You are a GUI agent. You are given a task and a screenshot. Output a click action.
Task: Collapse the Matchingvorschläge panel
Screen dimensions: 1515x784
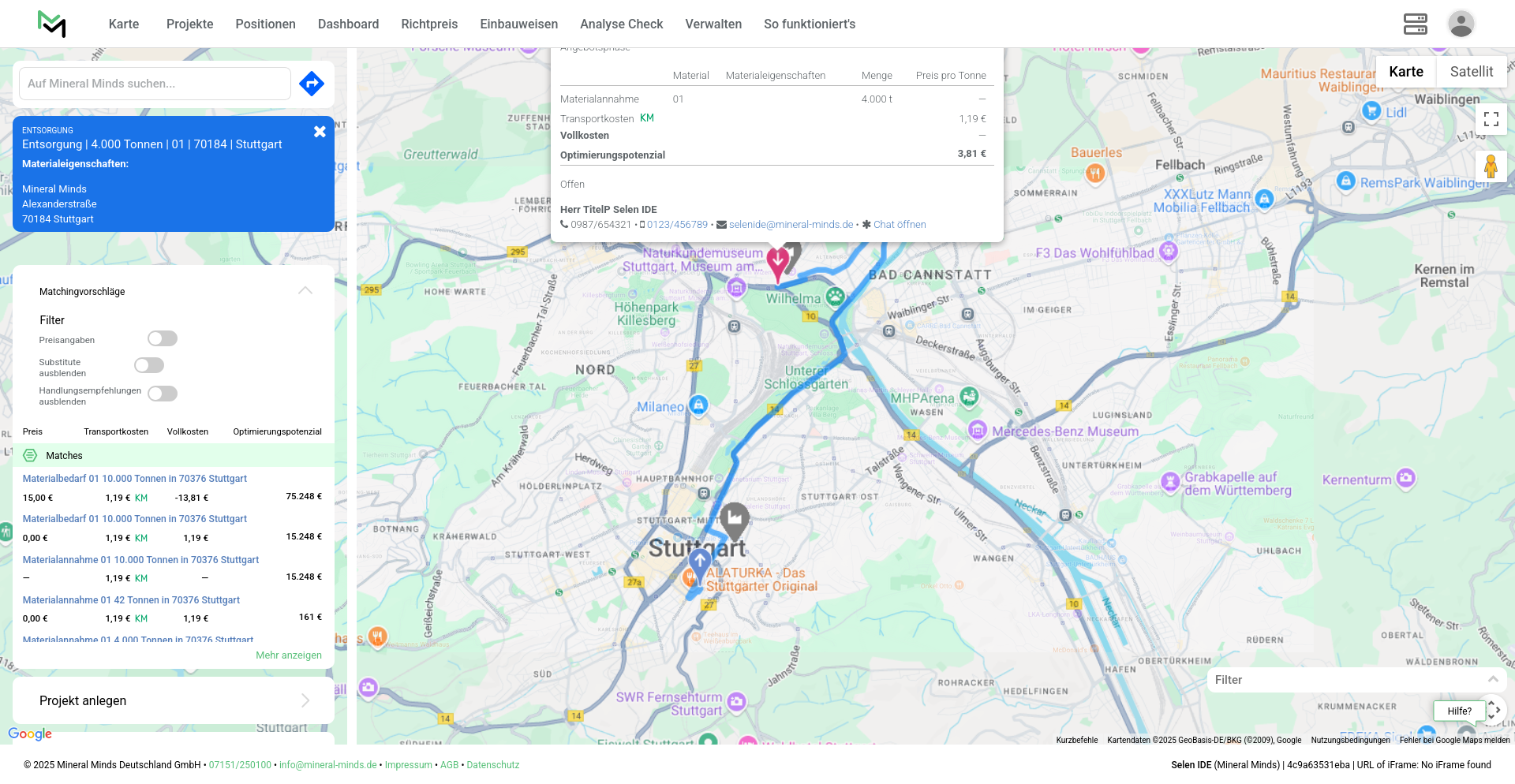[x=305, y=291]
